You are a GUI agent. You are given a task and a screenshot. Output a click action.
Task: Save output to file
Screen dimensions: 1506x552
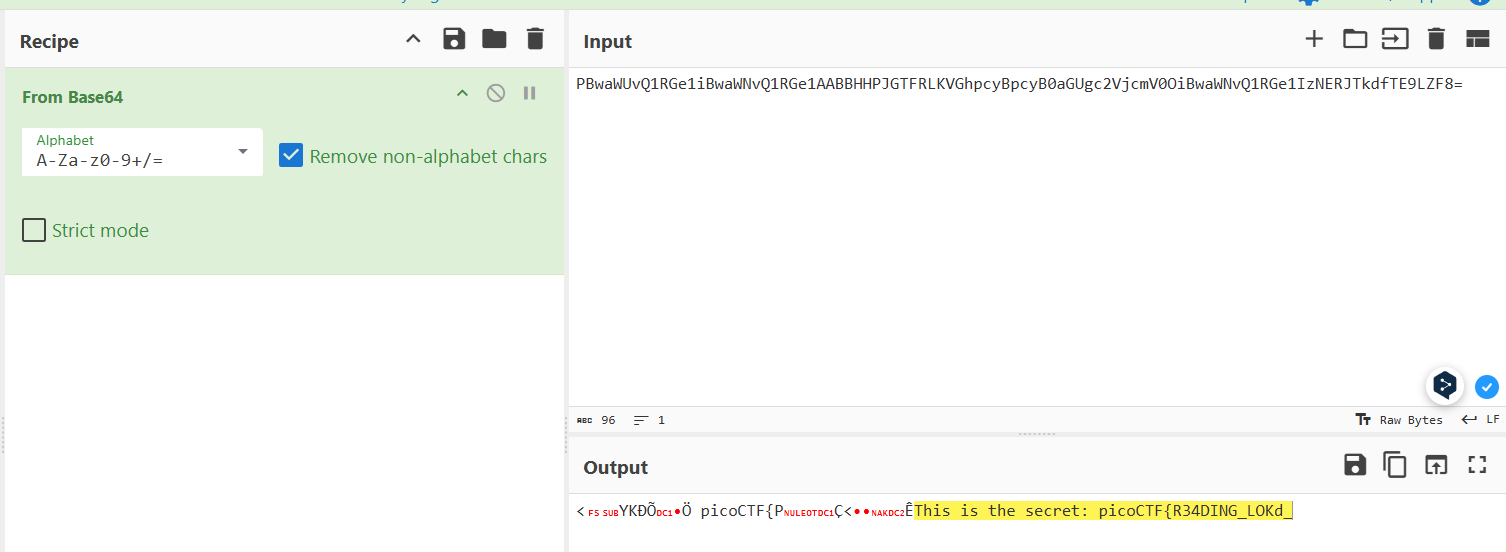click(1355, 465)
